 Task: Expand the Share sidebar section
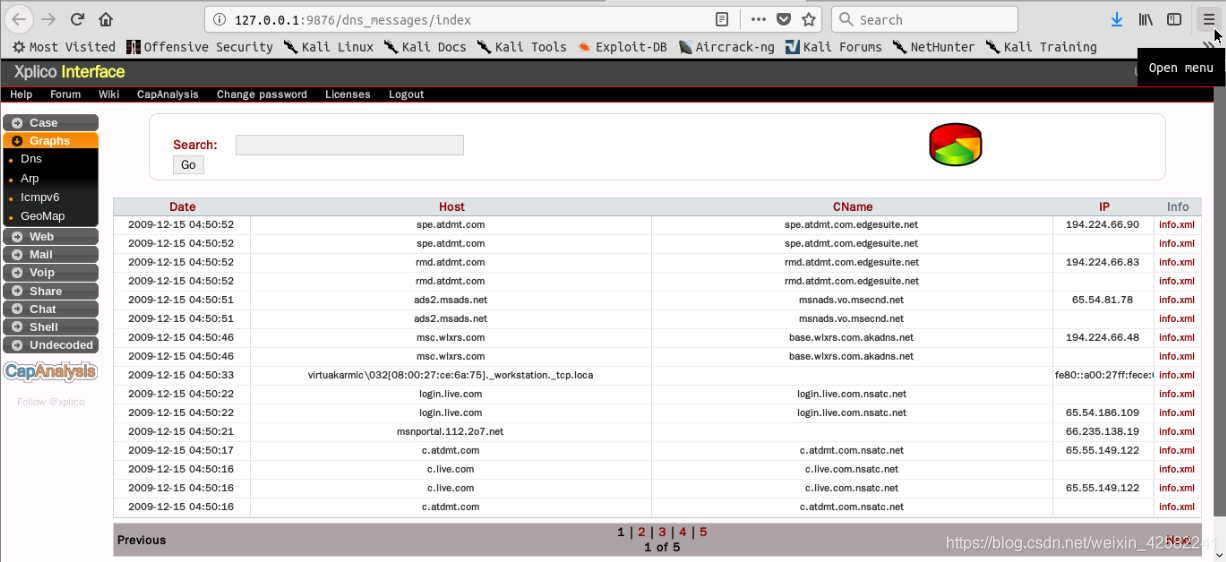click(51, 290)
